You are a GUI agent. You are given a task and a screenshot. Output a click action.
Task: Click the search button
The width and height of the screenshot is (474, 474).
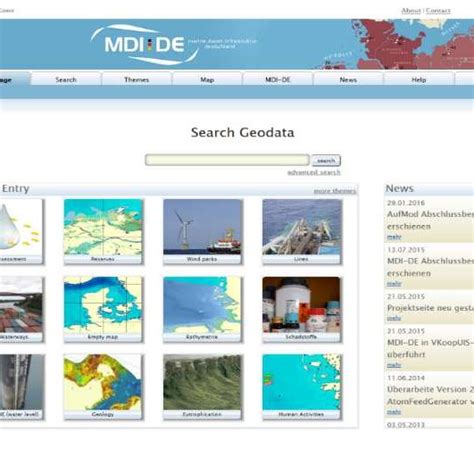coord(326,160)
